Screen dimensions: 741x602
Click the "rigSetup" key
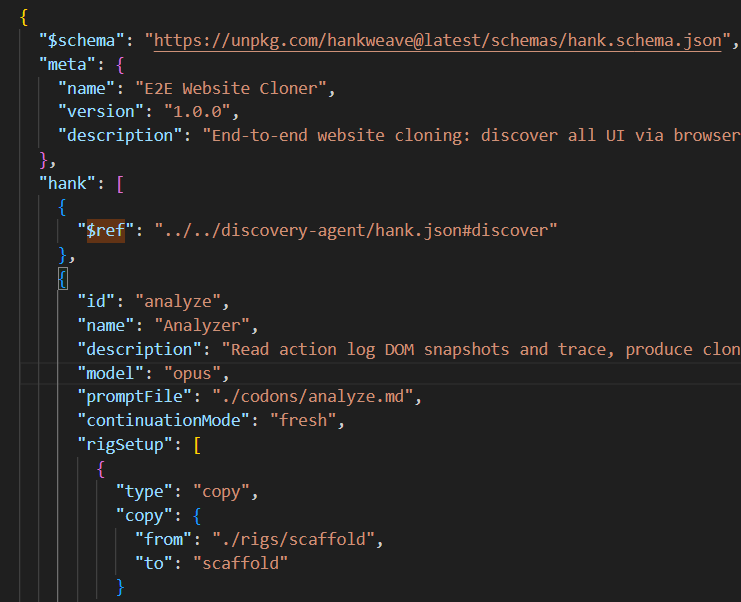point(125,445)
